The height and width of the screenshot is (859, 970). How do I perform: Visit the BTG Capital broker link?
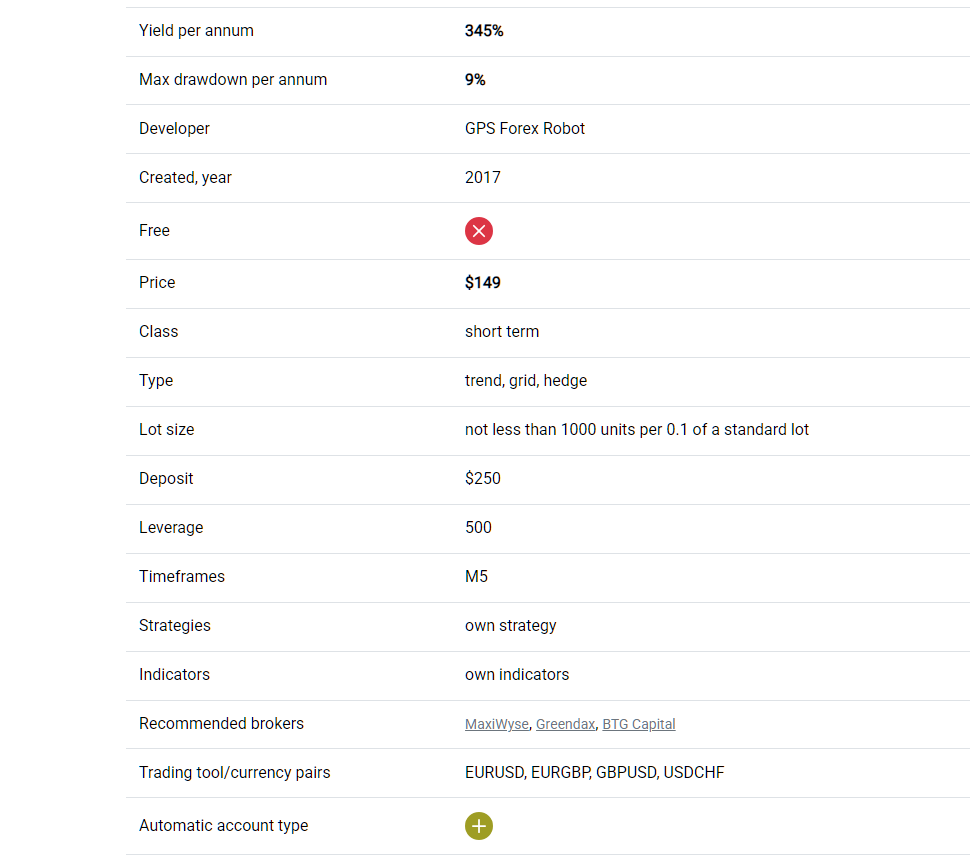point(638,724)
